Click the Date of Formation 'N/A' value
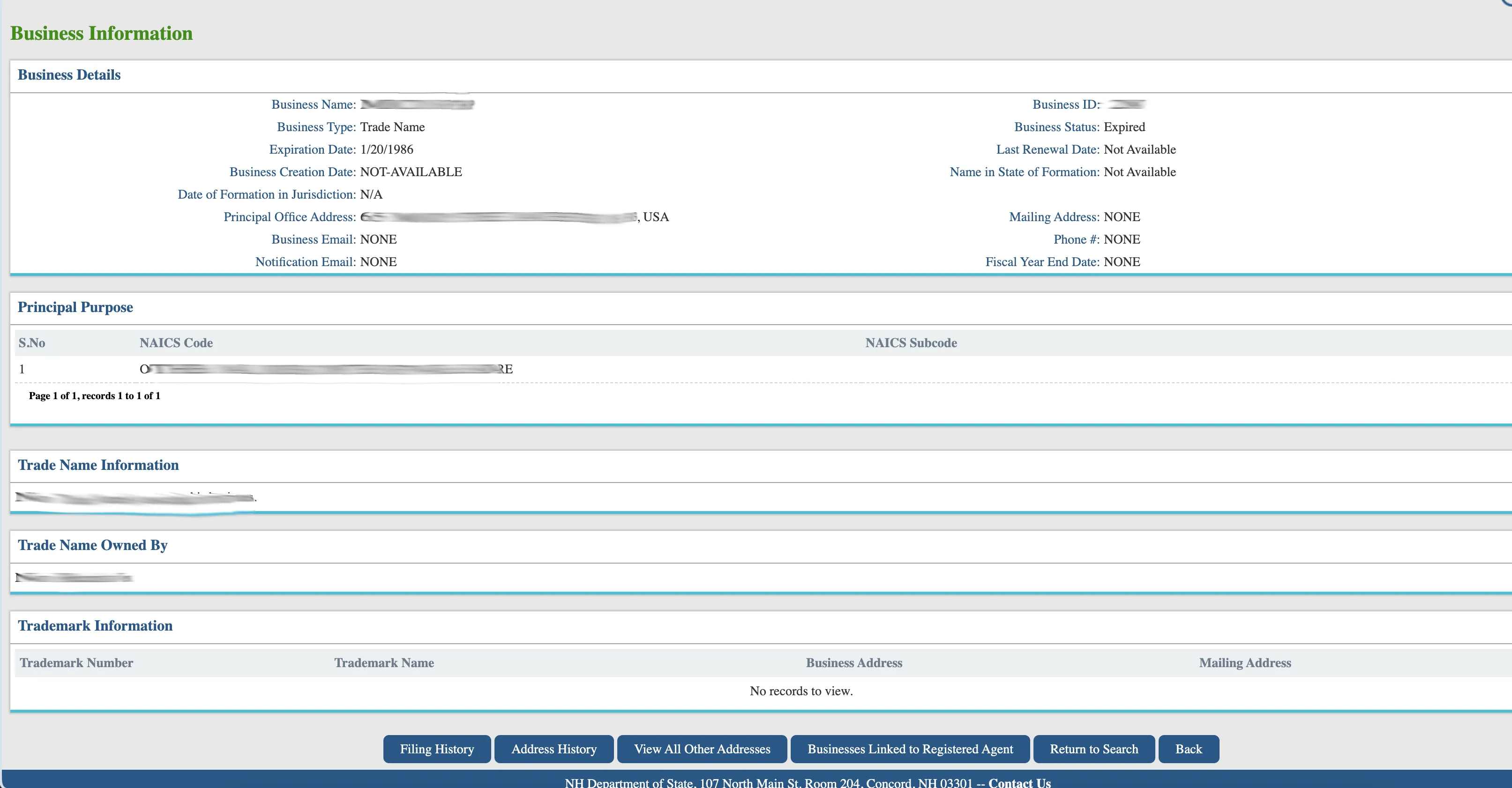 [x=371, y=194]
